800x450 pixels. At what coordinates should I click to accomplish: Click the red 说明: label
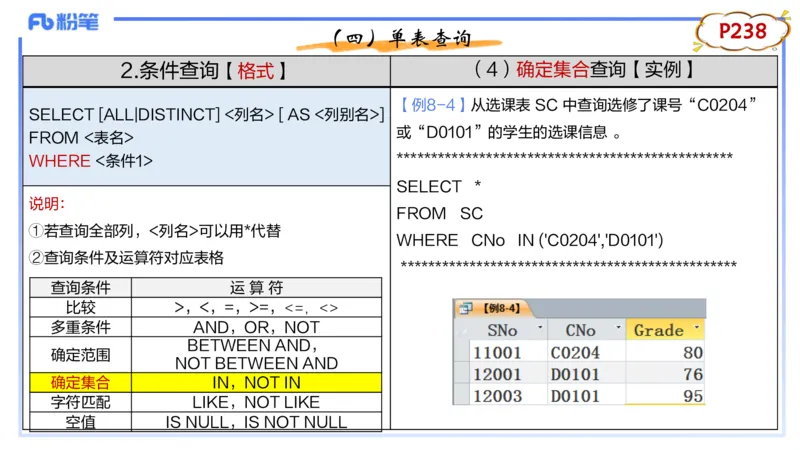[47, 204]
